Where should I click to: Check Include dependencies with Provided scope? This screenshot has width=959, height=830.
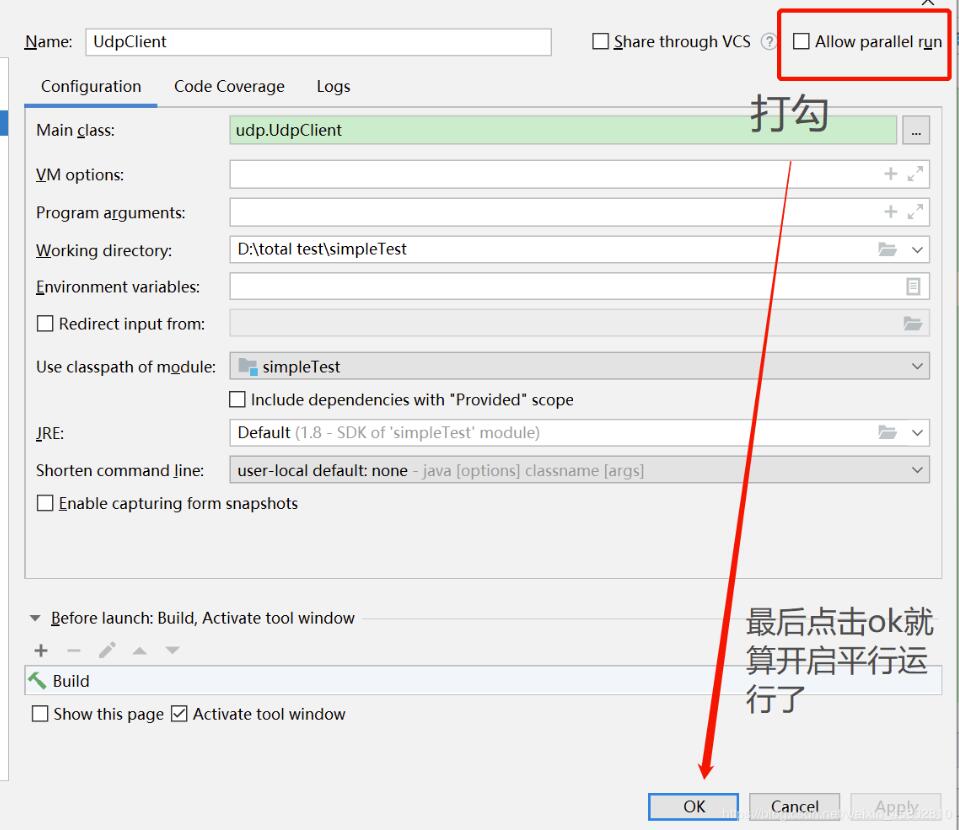pyautogui.click(x=237, y=399)
